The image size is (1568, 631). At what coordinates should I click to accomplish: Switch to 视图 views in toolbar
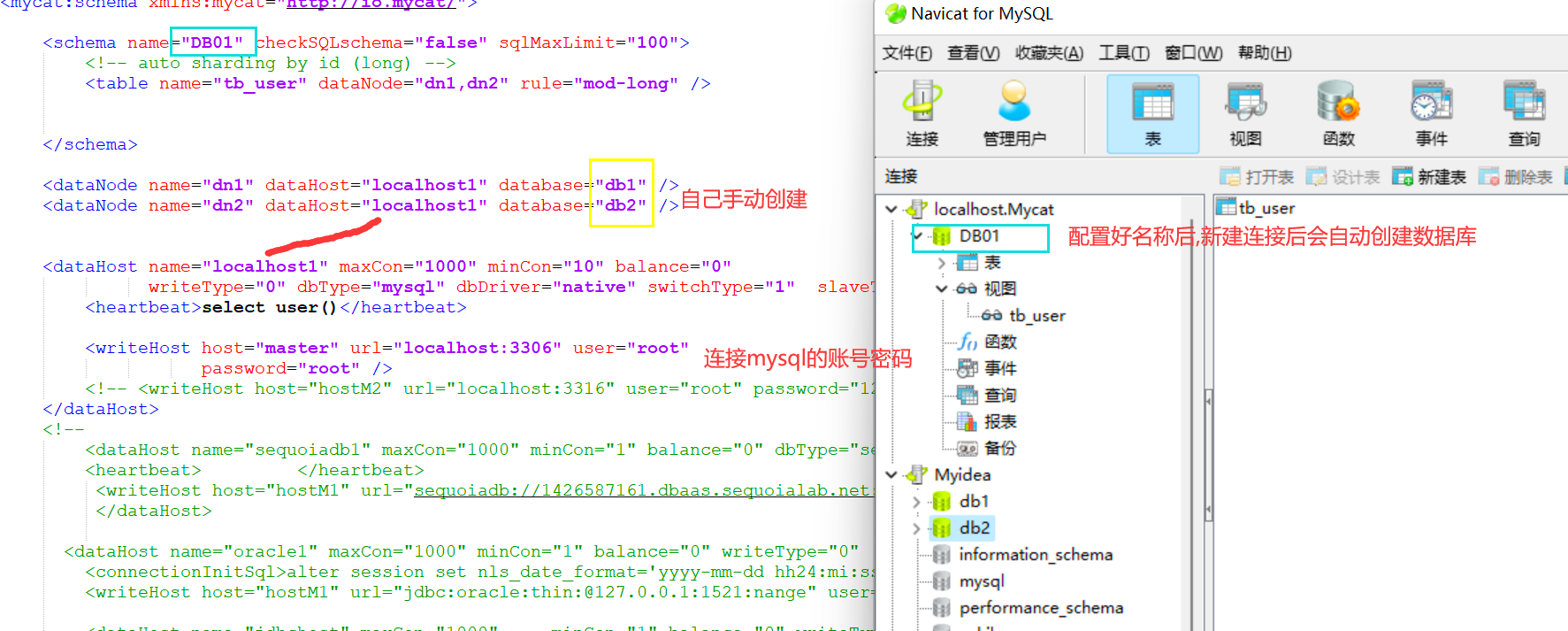coord(1245,114)
